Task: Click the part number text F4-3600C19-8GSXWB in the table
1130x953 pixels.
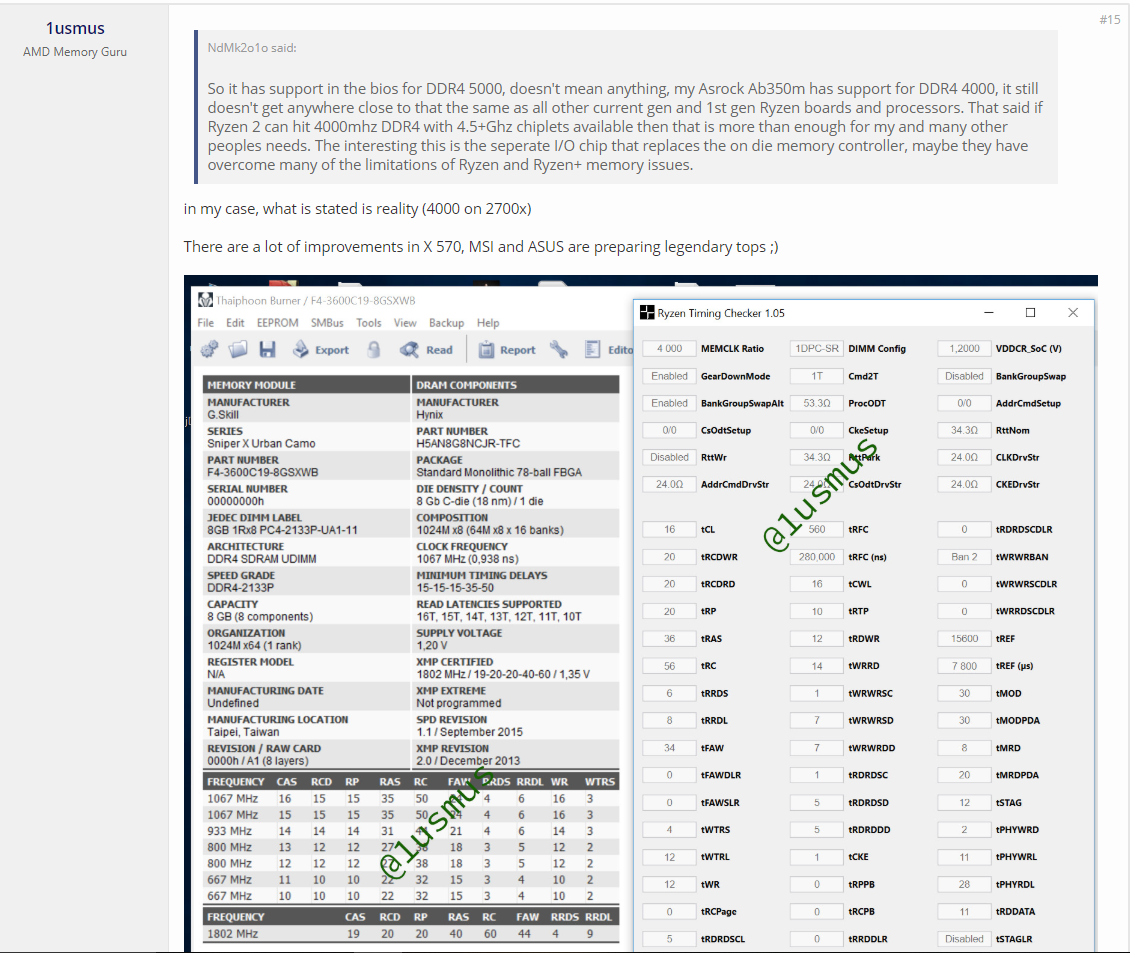Action: 262,472
